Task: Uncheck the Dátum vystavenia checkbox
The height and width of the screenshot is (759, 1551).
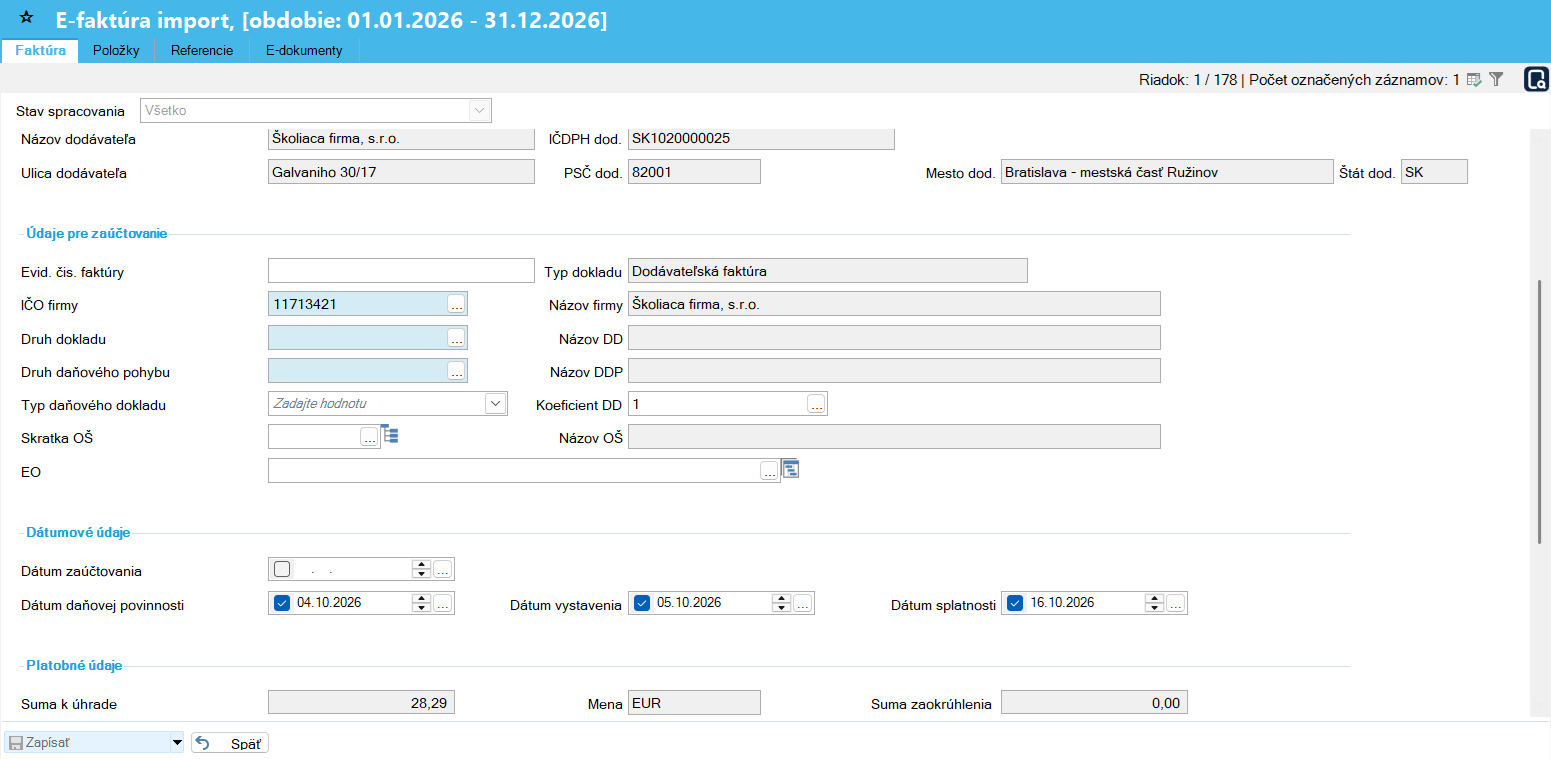Action: pyautogui.click(x=642, y=602)
